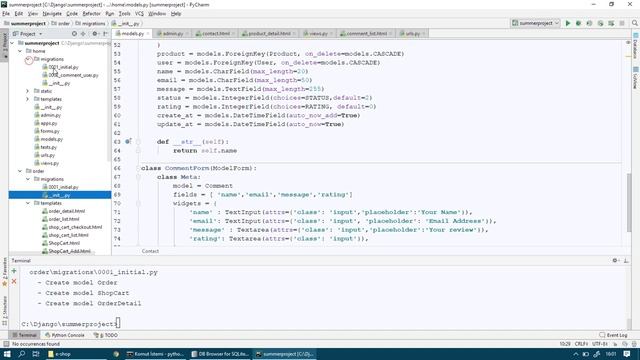Click the UTF-8 encoding in status bar

coord(600,344)
